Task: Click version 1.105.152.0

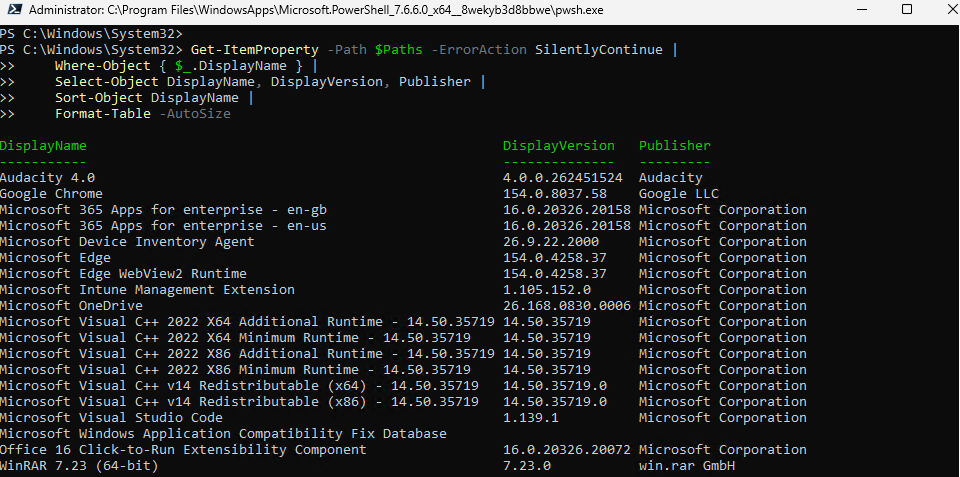Action: (x=547, y=289)
